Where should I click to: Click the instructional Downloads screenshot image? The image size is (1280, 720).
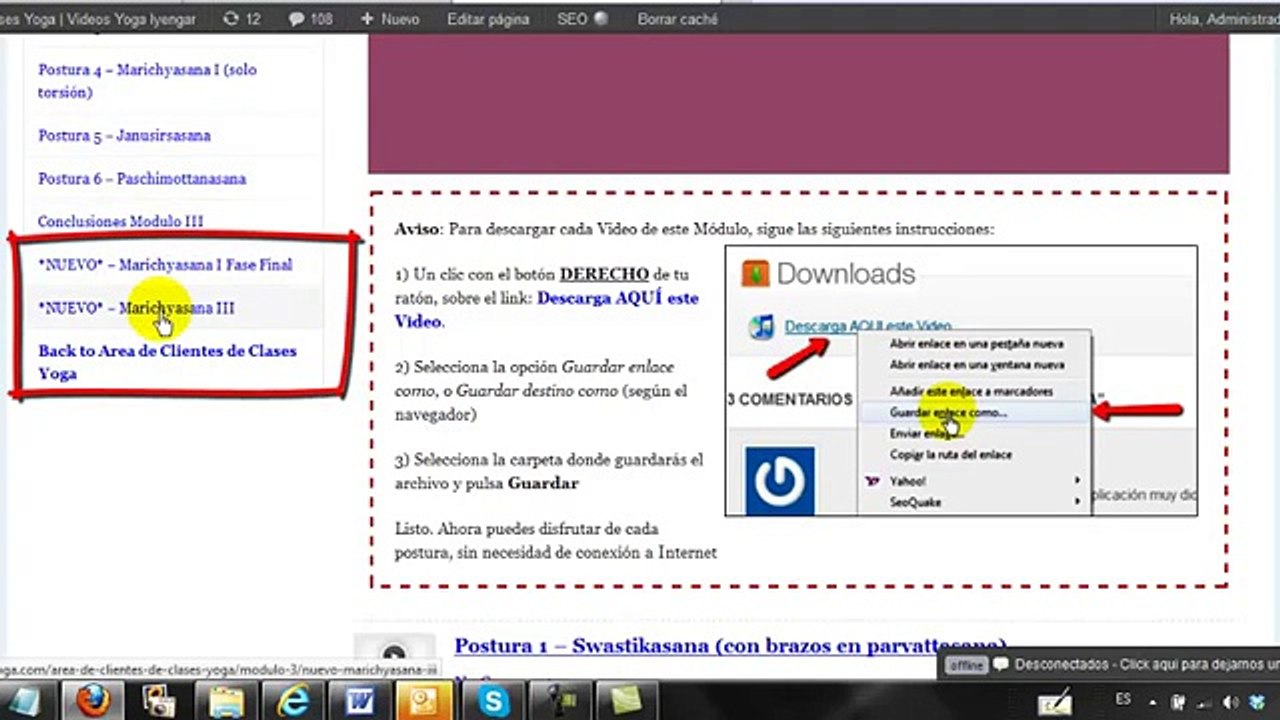961,381
